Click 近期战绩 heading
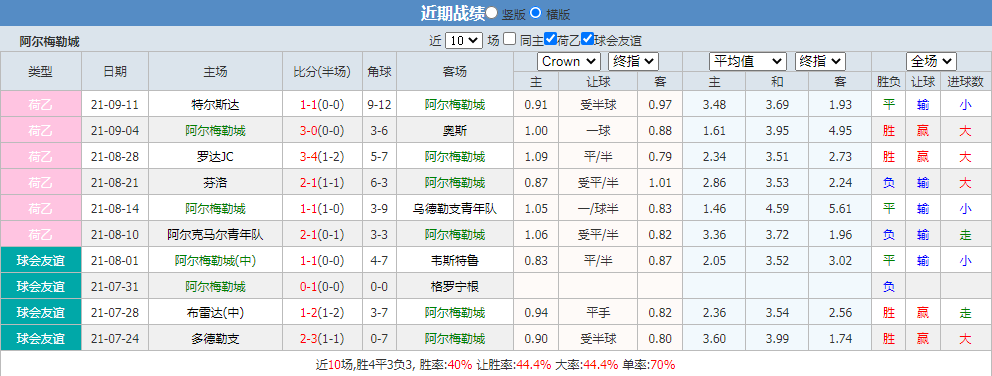The height and width of the screenshot is (376, 992). 452,13
